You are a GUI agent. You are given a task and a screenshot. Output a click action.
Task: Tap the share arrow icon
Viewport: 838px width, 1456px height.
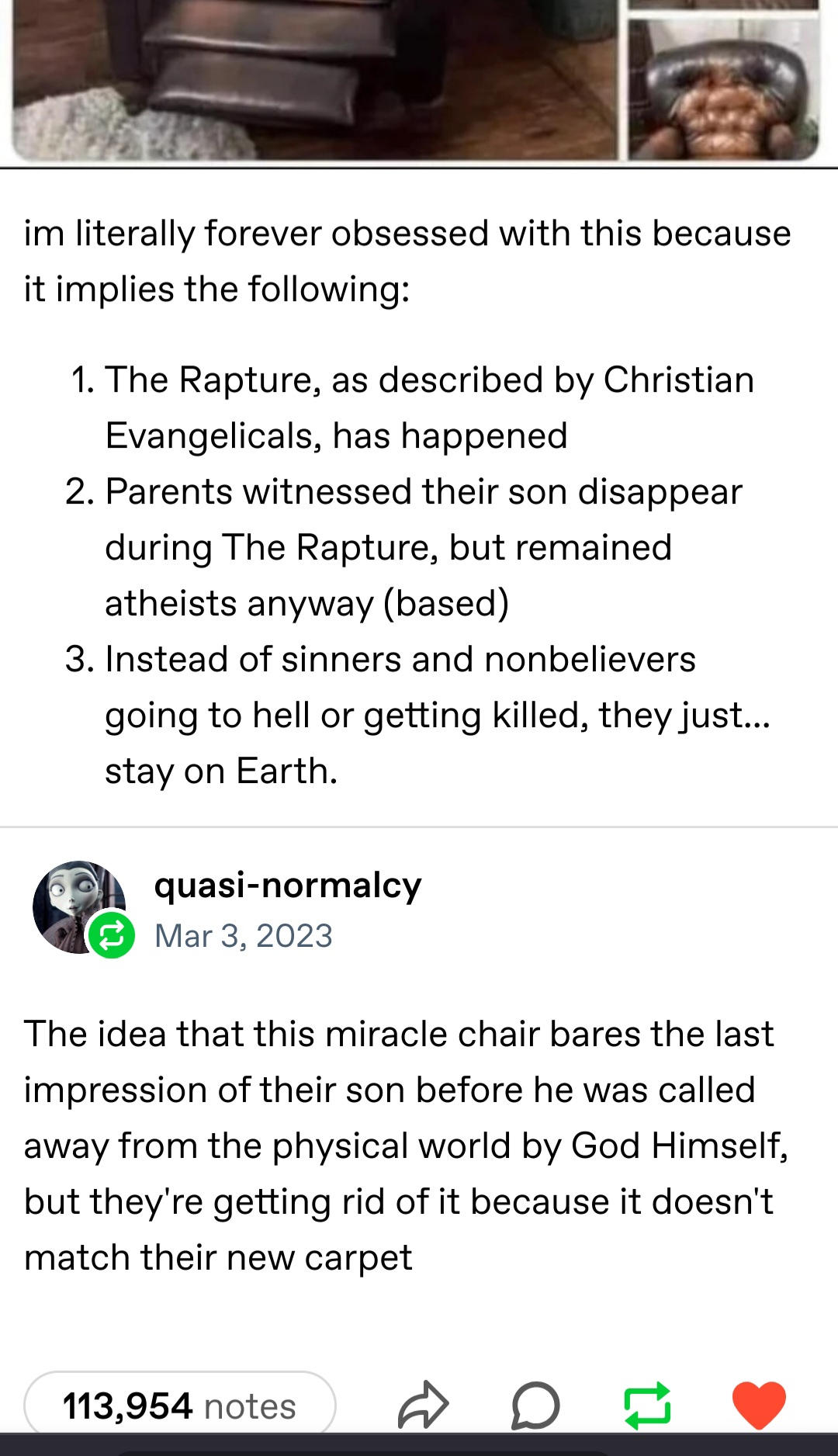[x=423, y=1405]
